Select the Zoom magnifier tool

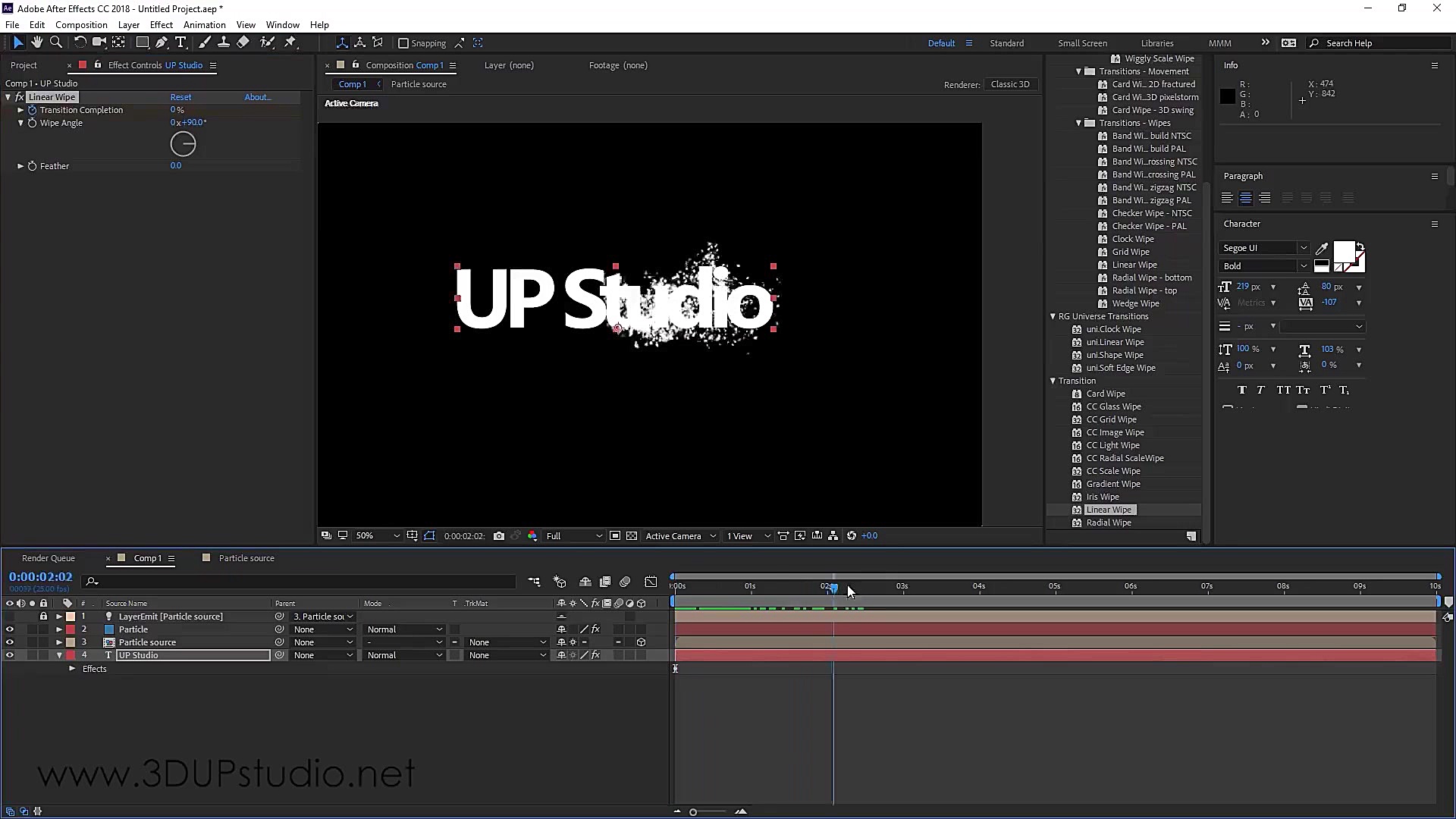click(56, 42)
